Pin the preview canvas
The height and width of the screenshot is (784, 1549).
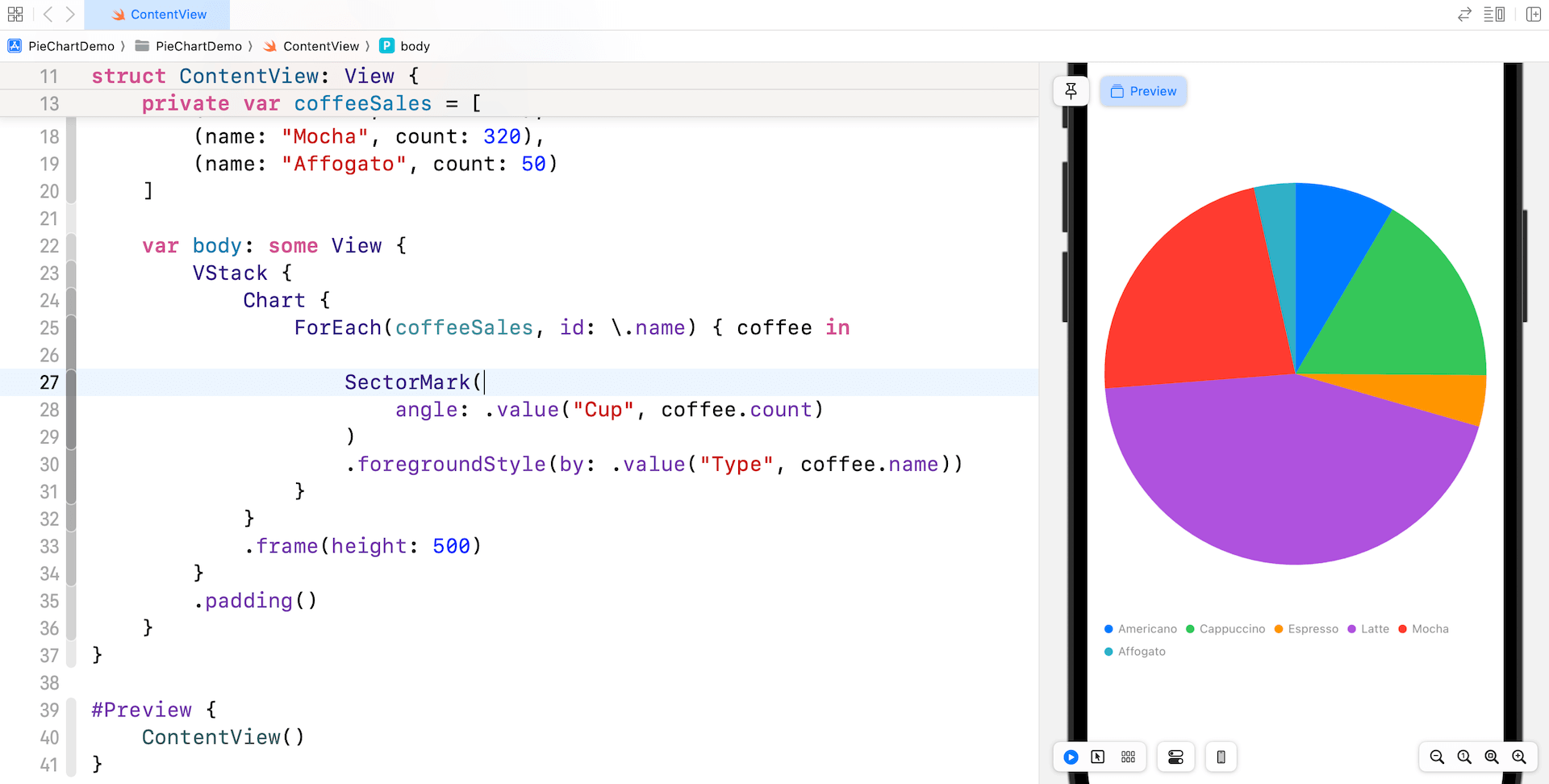(x=1071, y=91)
